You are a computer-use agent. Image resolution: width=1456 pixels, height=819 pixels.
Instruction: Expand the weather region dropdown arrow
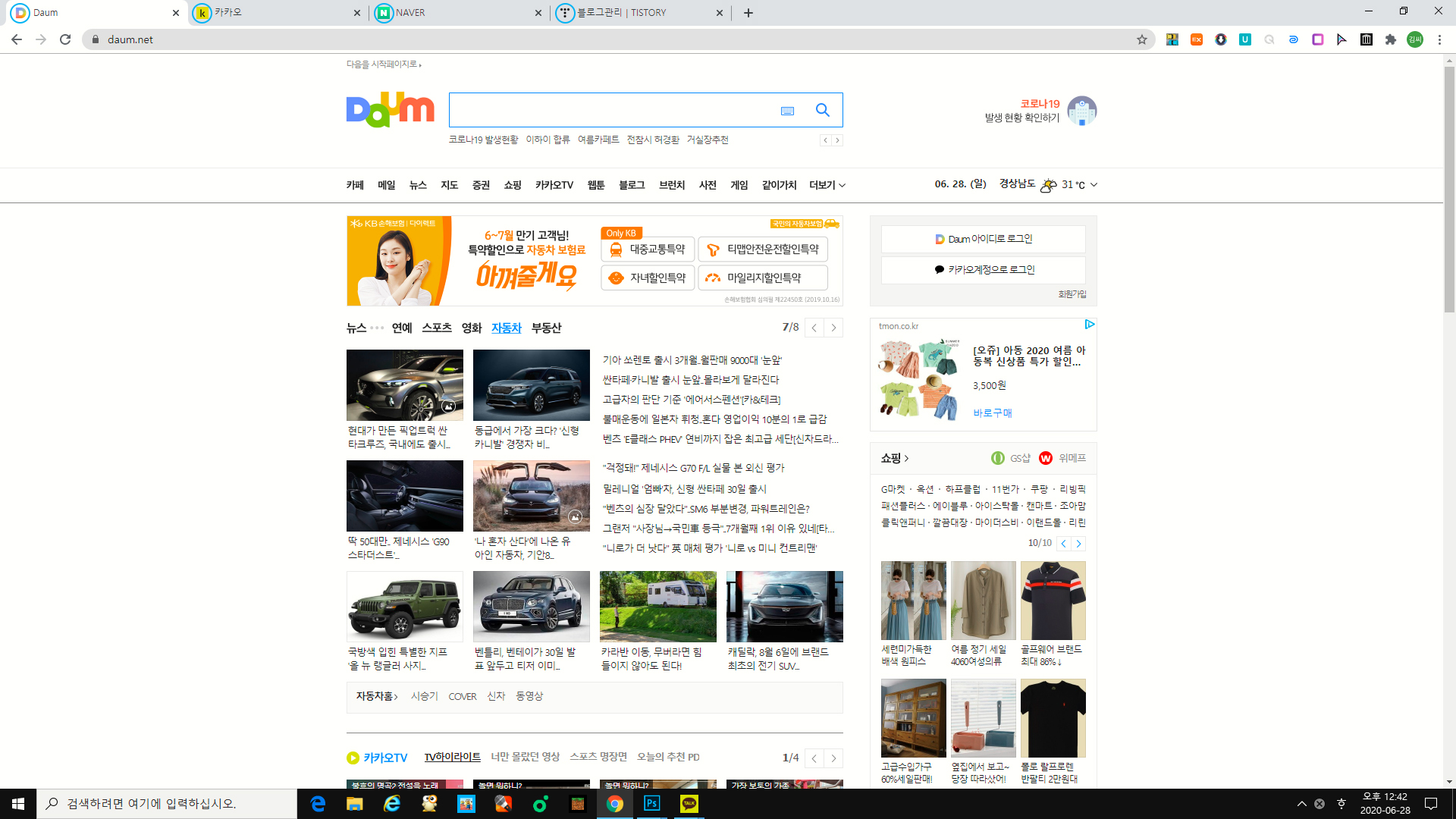[x=1094, y=185]
